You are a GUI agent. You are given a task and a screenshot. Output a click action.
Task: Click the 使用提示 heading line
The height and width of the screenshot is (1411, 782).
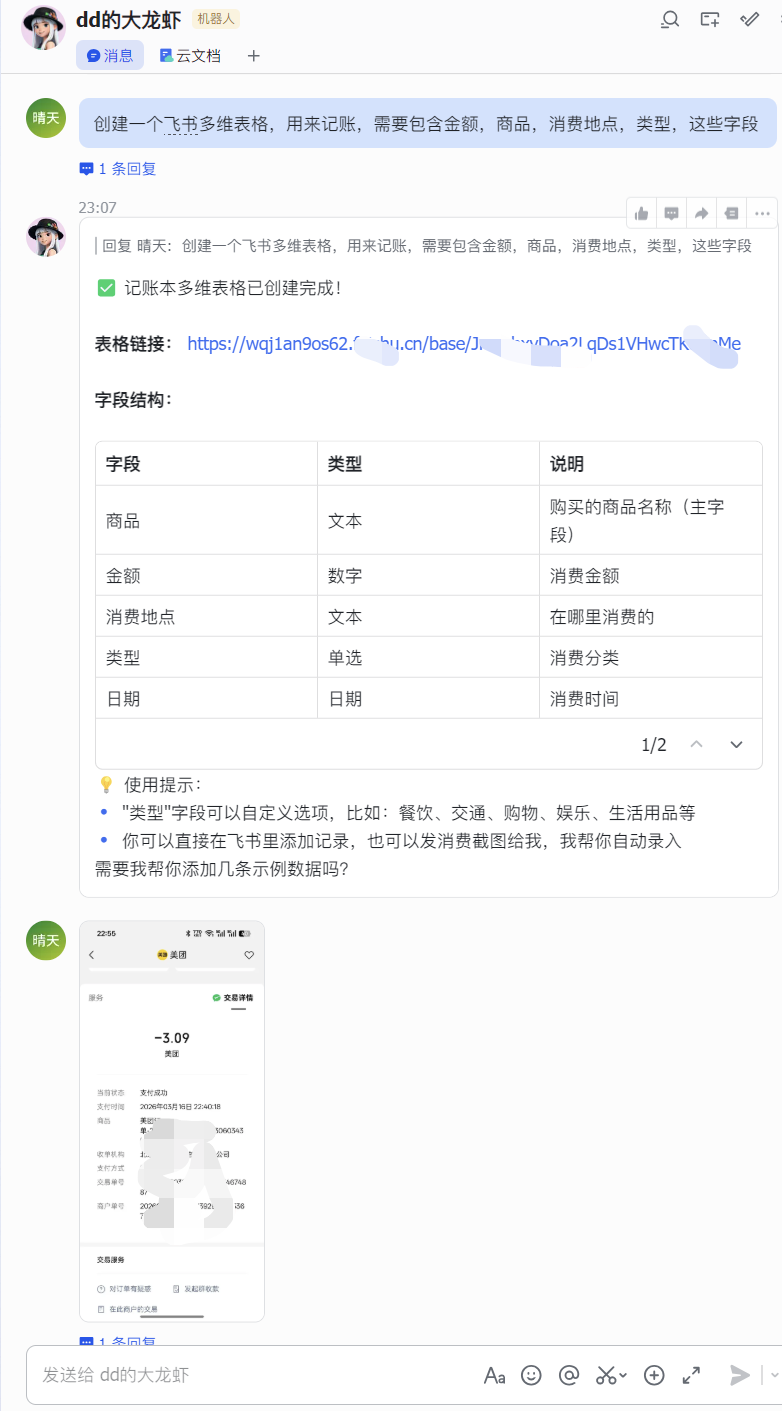click(151, 785)
